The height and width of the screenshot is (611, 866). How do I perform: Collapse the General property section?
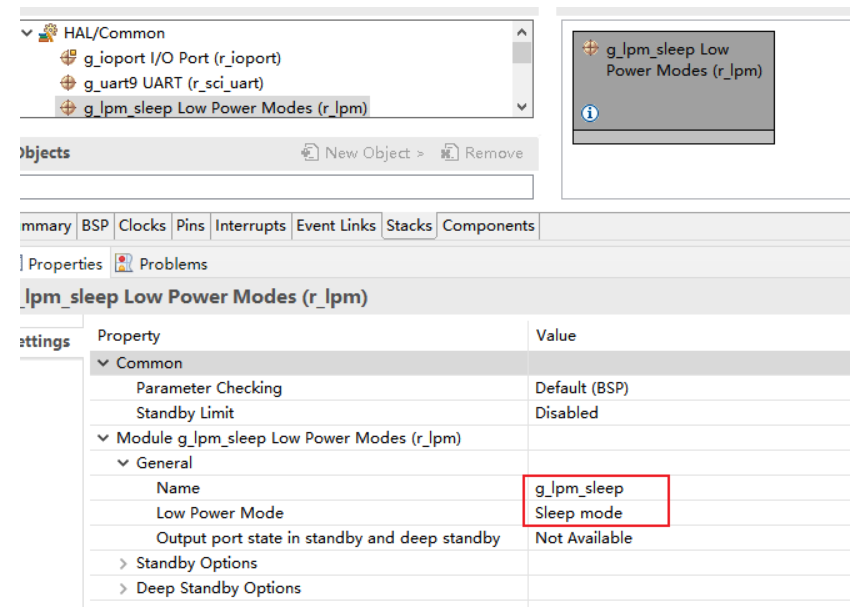click(123, 463)
